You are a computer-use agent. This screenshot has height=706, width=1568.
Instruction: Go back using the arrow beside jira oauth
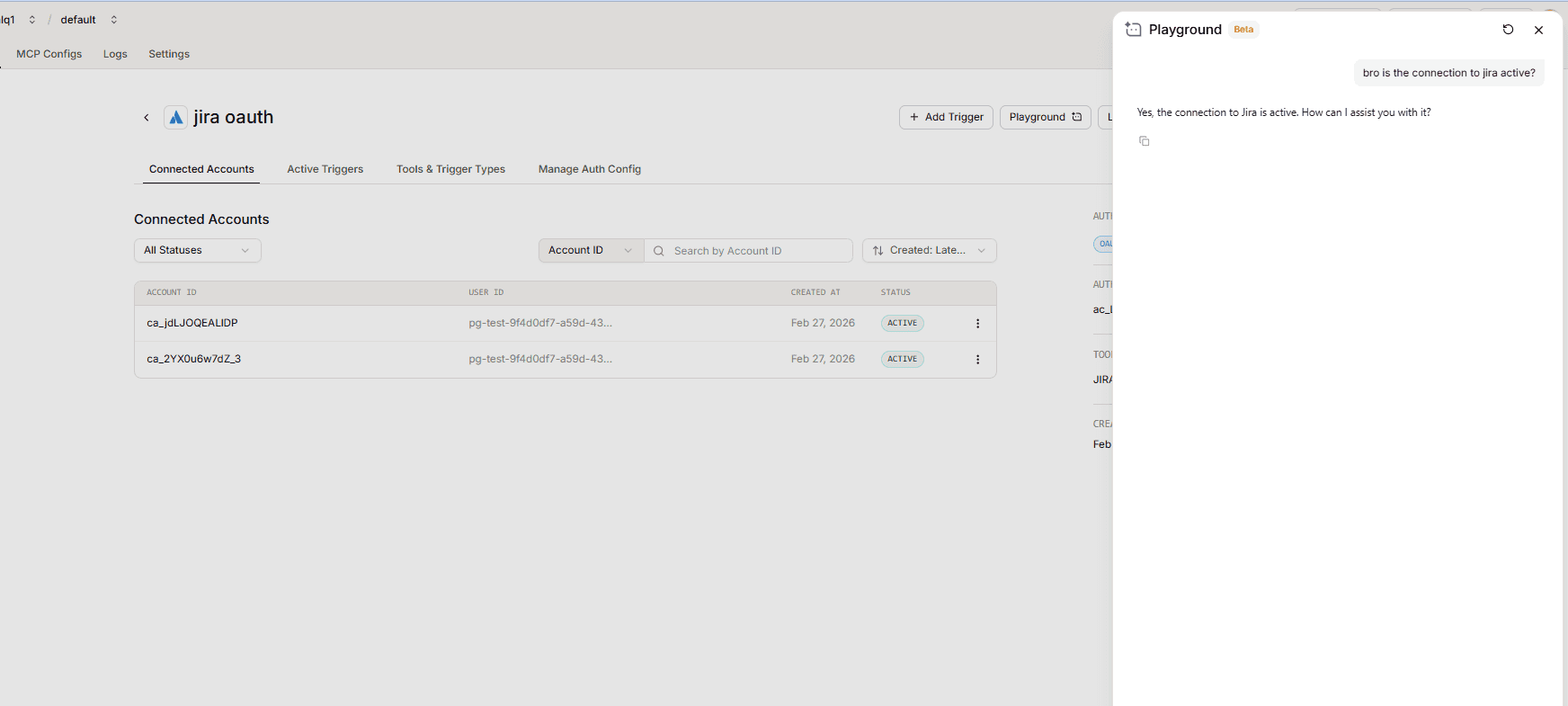pos(147,118)
